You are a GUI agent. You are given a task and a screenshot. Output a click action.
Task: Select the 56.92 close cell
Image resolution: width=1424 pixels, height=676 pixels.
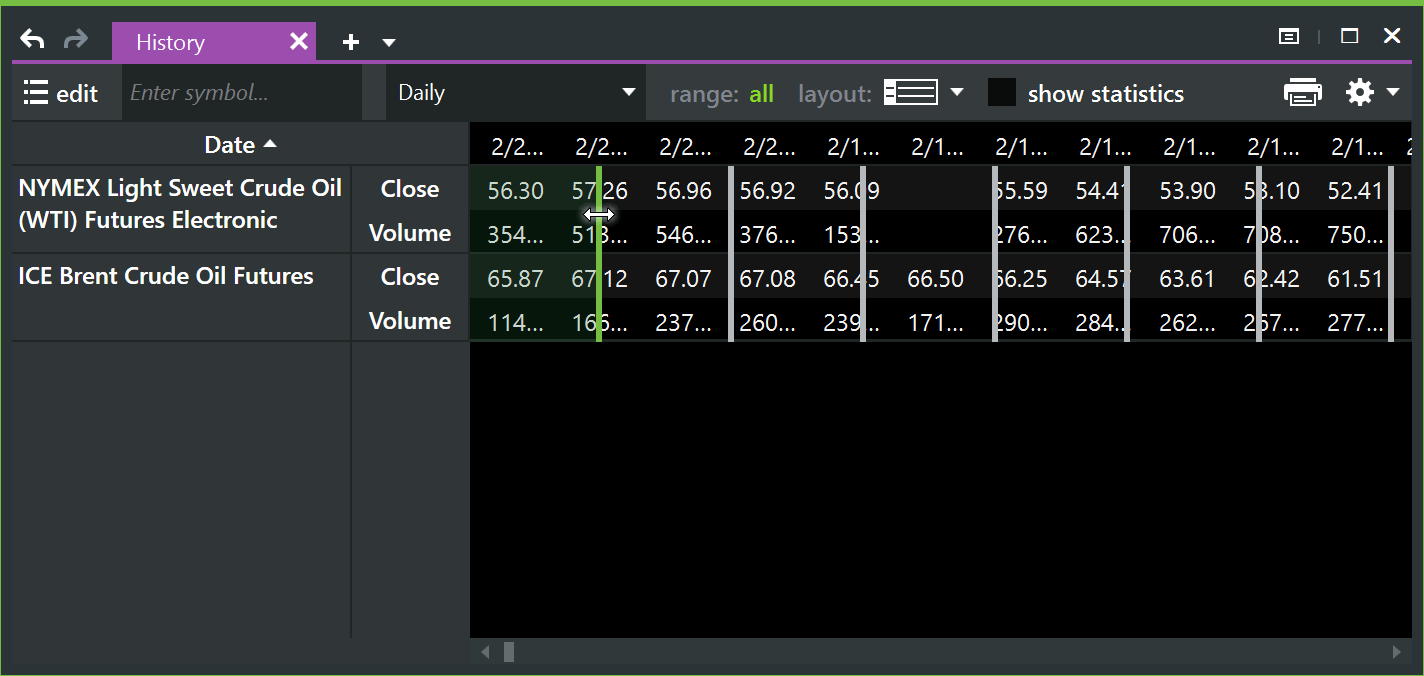(x=768, y=190)
